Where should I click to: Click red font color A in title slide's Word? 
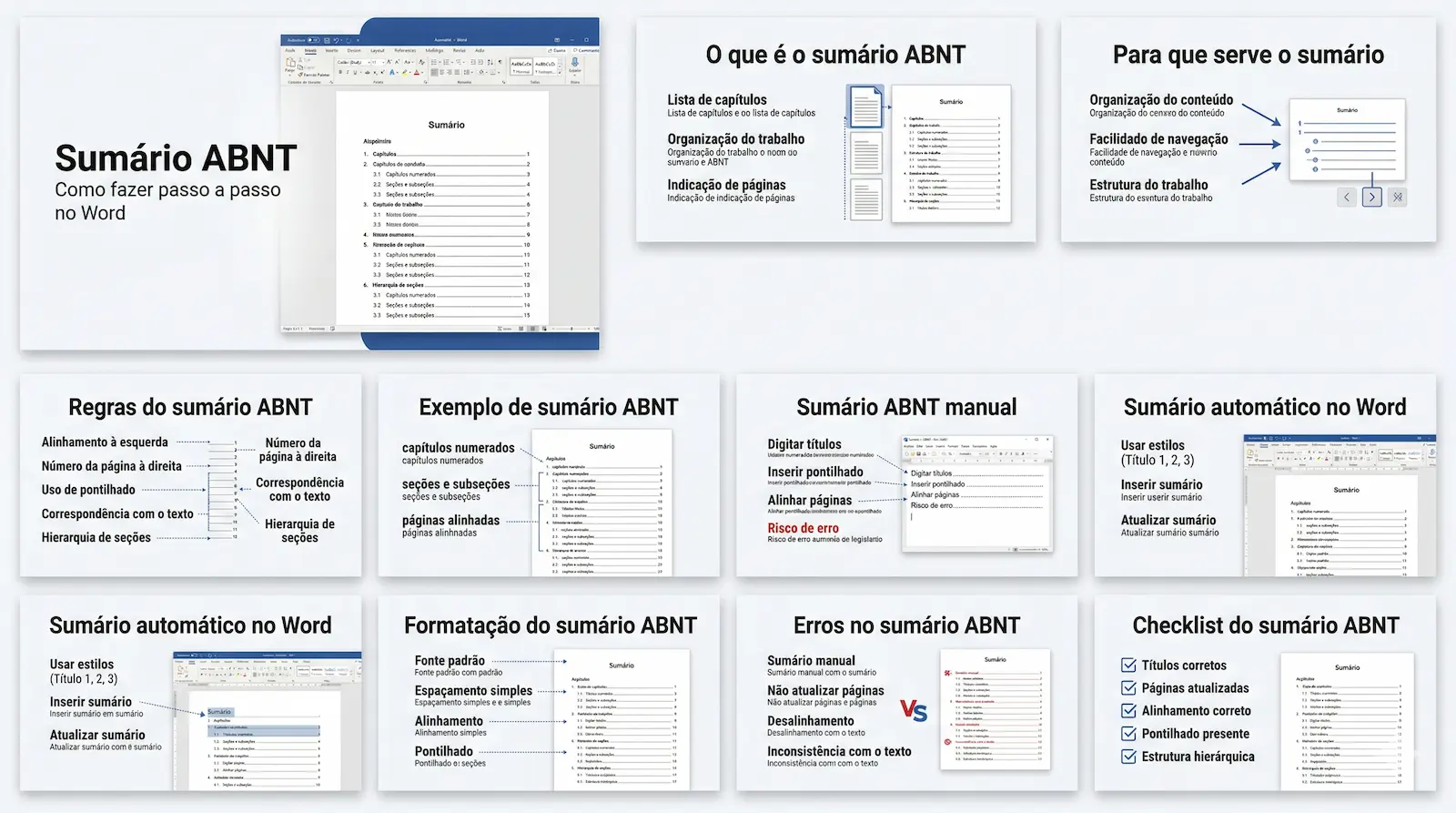(x=417, y=72)
